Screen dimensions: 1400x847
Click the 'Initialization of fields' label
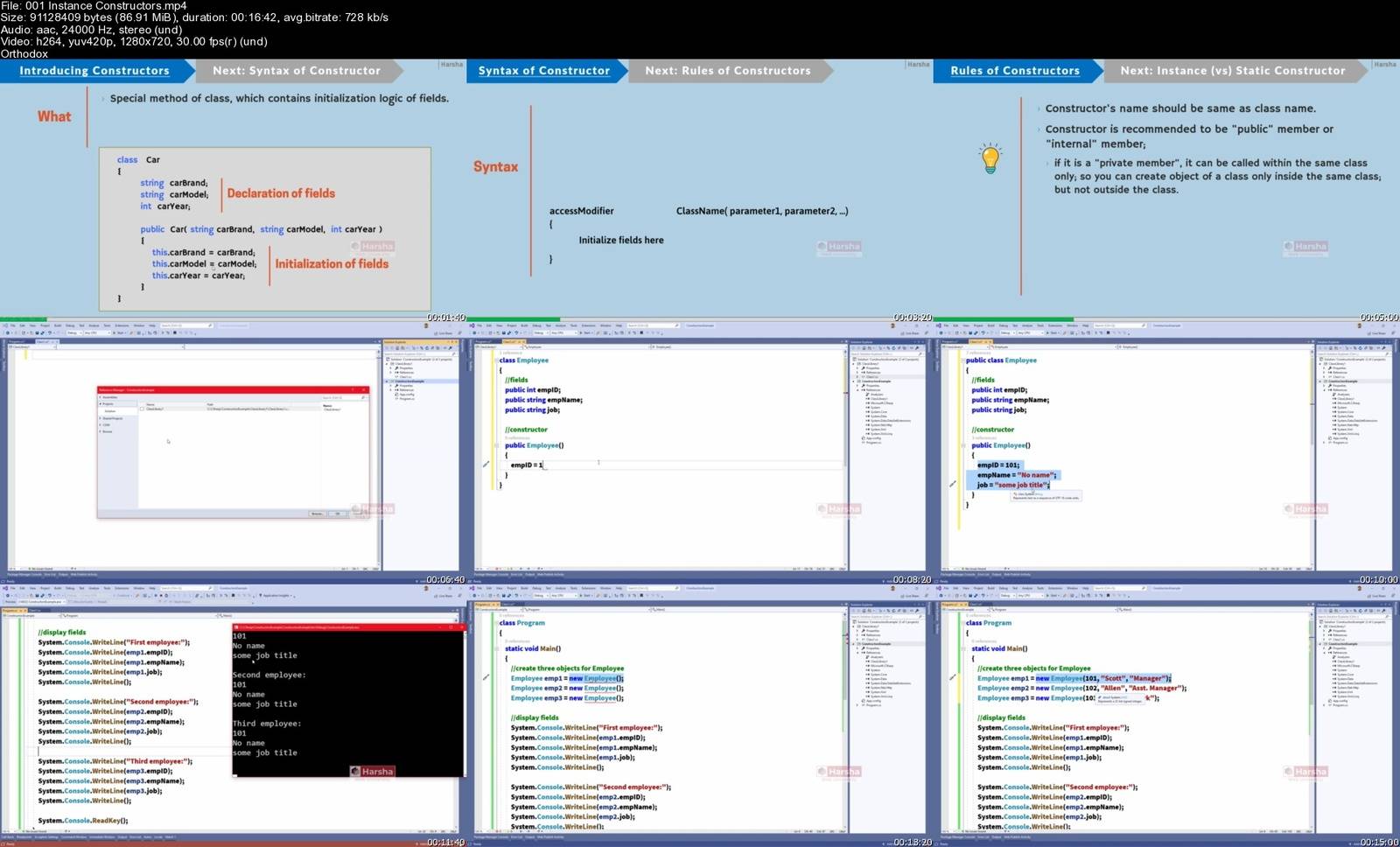pyautogui.click(x=332, y=263)
